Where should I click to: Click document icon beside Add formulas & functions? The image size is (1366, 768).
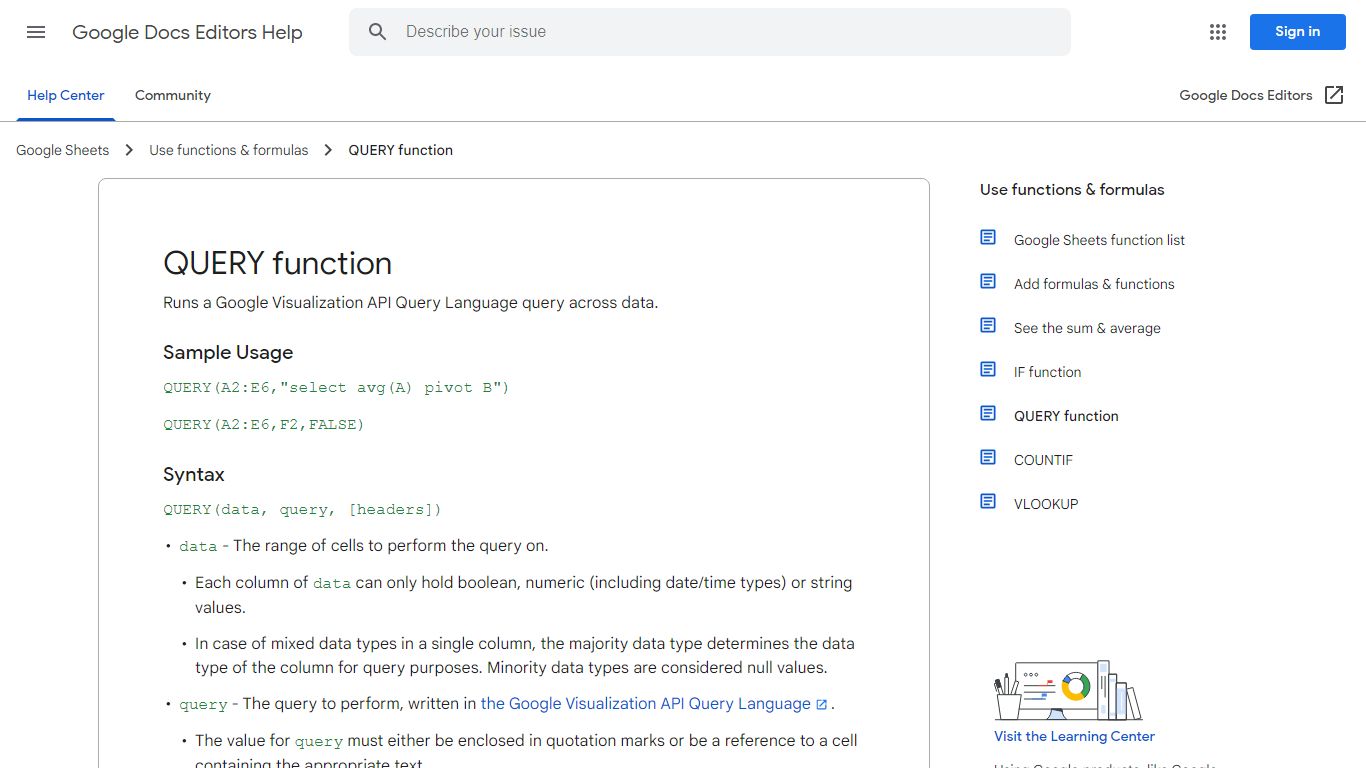pyautogui.click(x=988, y=282)
